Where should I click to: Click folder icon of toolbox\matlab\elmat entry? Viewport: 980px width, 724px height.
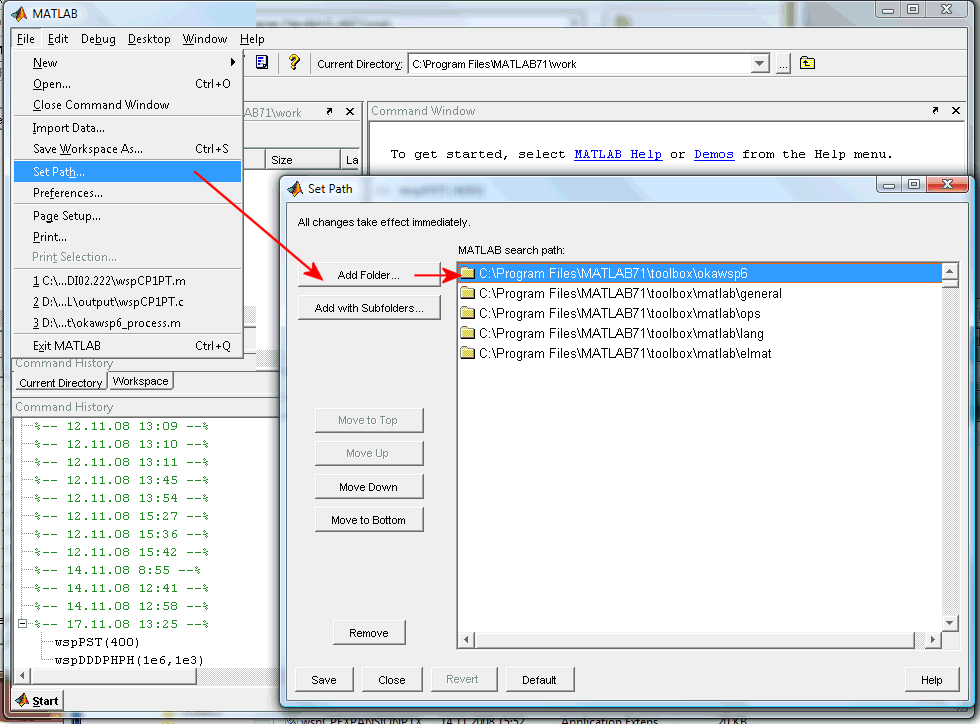(x=468, y=353)
